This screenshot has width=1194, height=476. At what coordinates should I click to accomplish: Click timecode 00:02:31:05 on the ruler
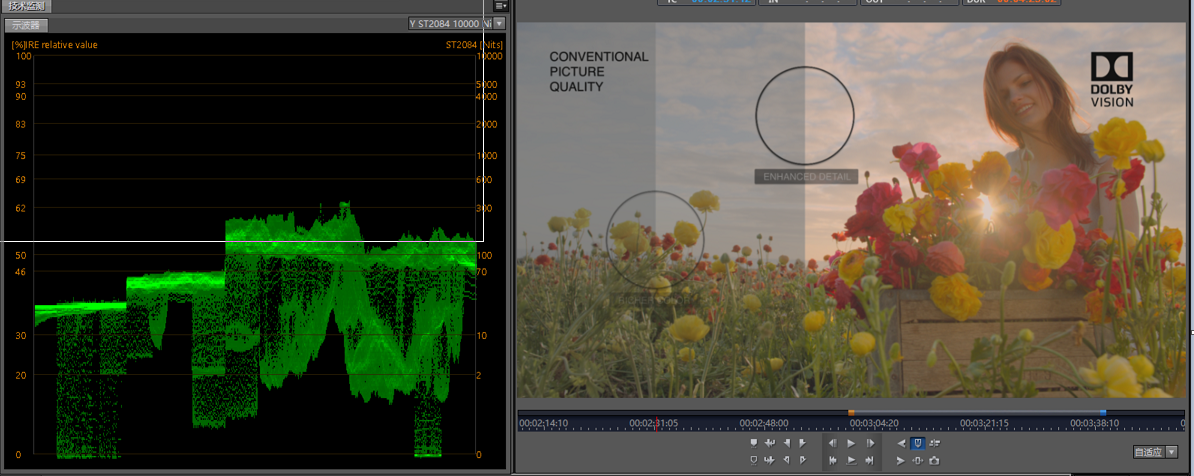[653, 423]
